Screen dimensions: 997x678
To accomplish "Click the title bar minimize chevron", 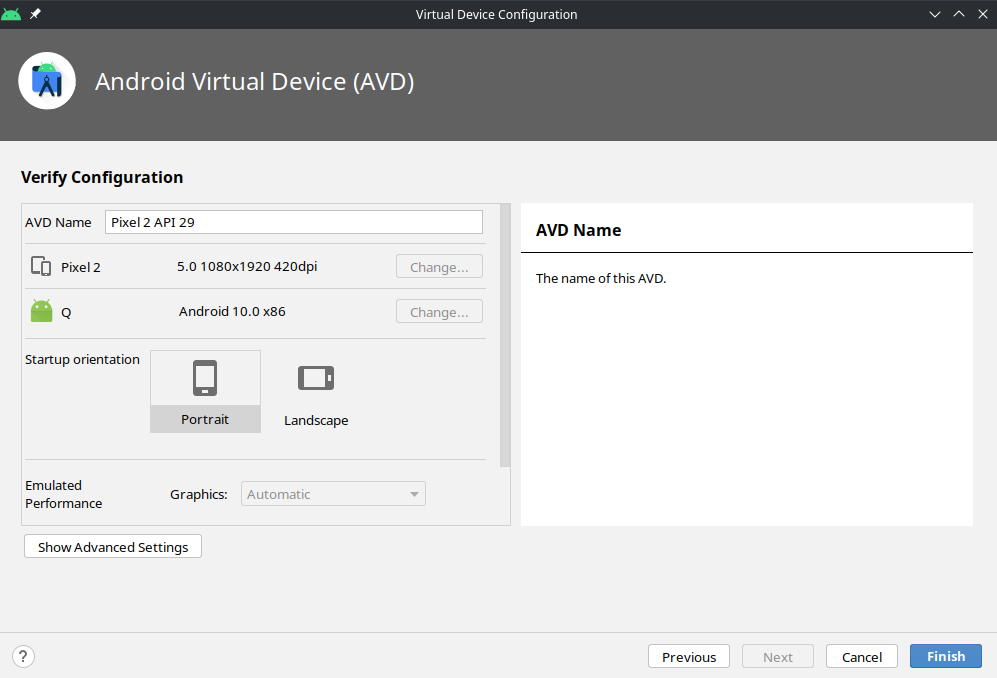I will tap(935, 14).
